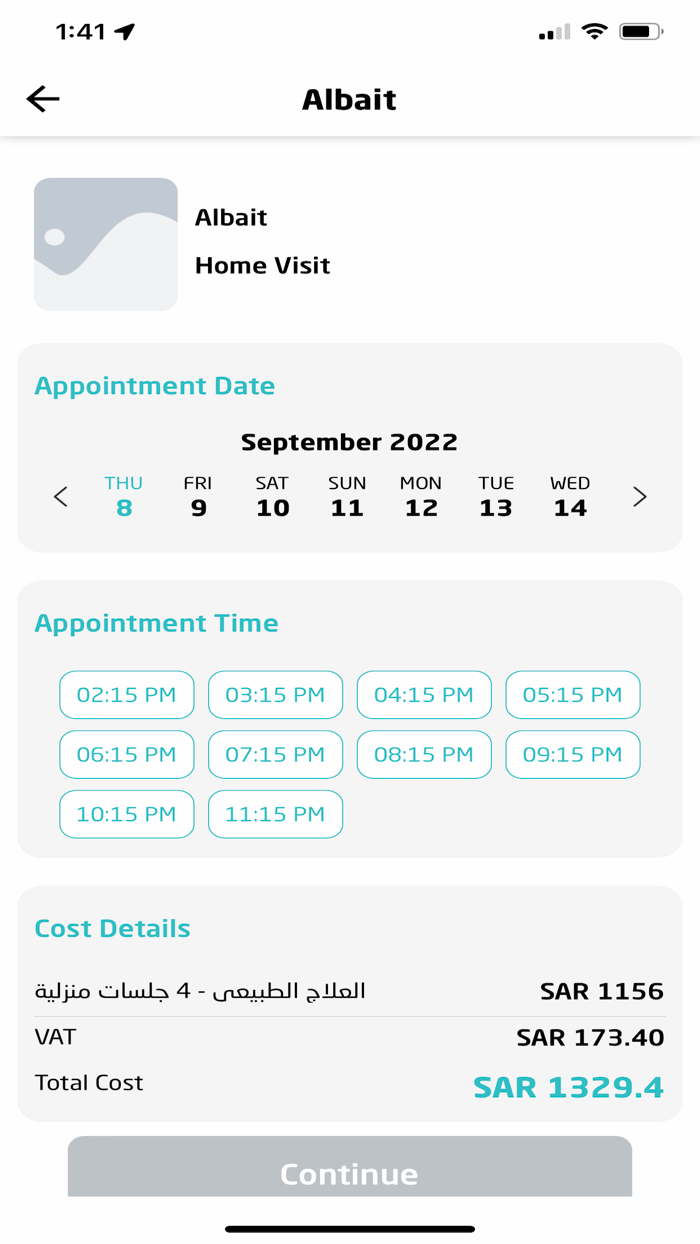Select Friday 9 as appointment date
This screenshot has height=1244, width=700.
pyautogui.click(x=198, y=497)
